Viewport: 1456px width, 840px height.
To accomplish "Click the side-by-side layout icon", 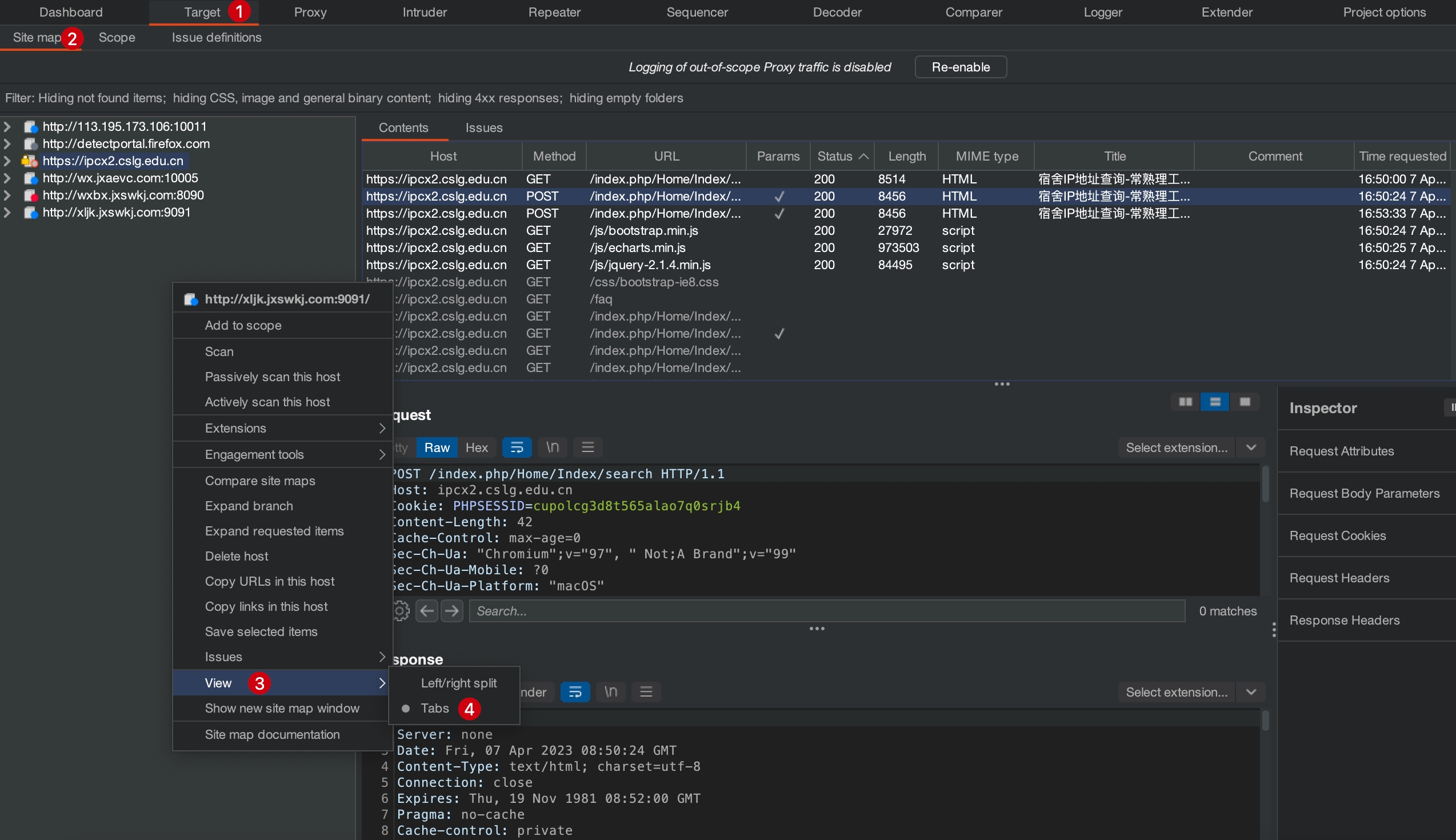I will click(1185, 402).
